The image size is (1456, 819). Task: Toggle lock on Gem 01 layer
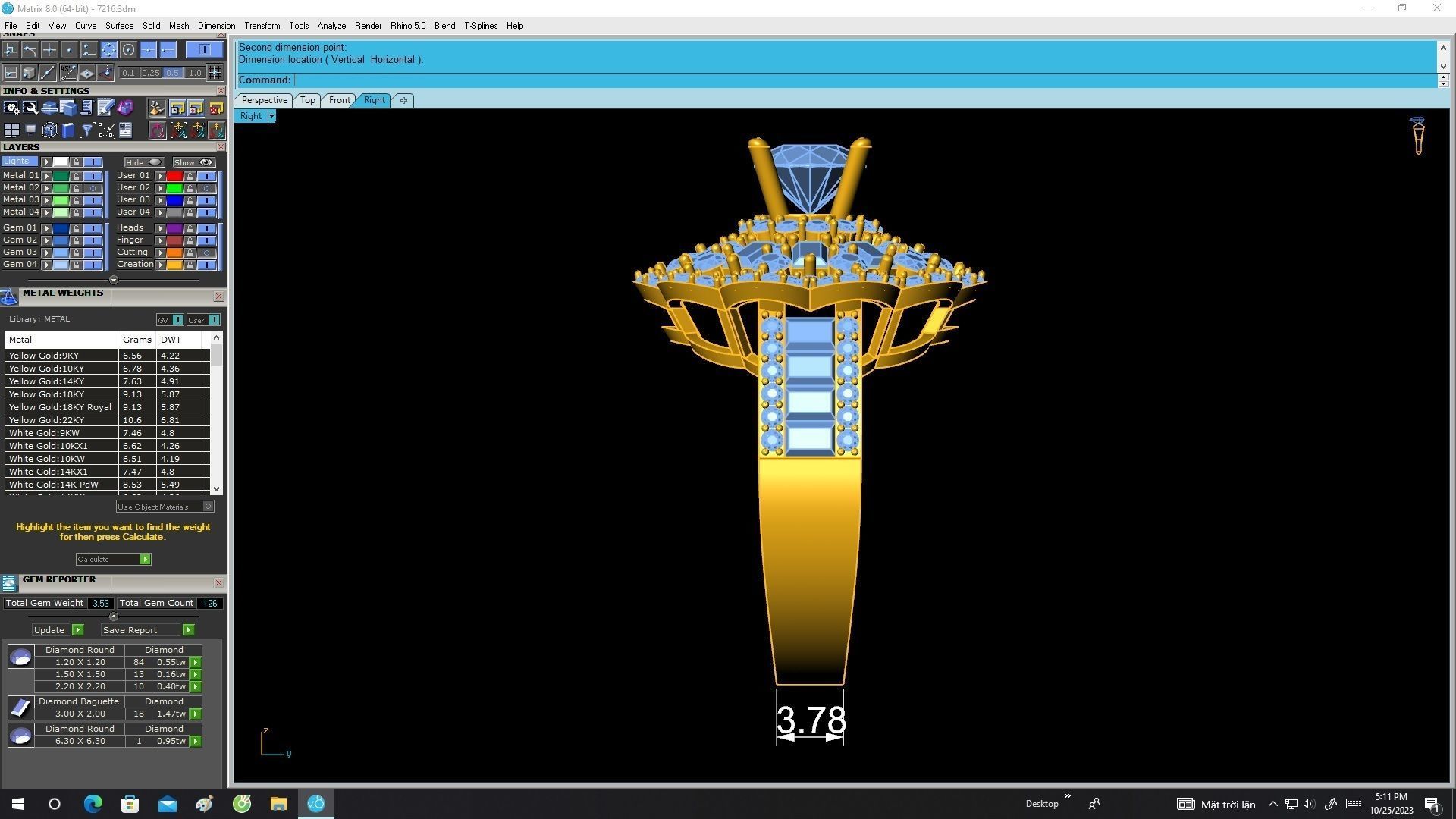point(76,228)
